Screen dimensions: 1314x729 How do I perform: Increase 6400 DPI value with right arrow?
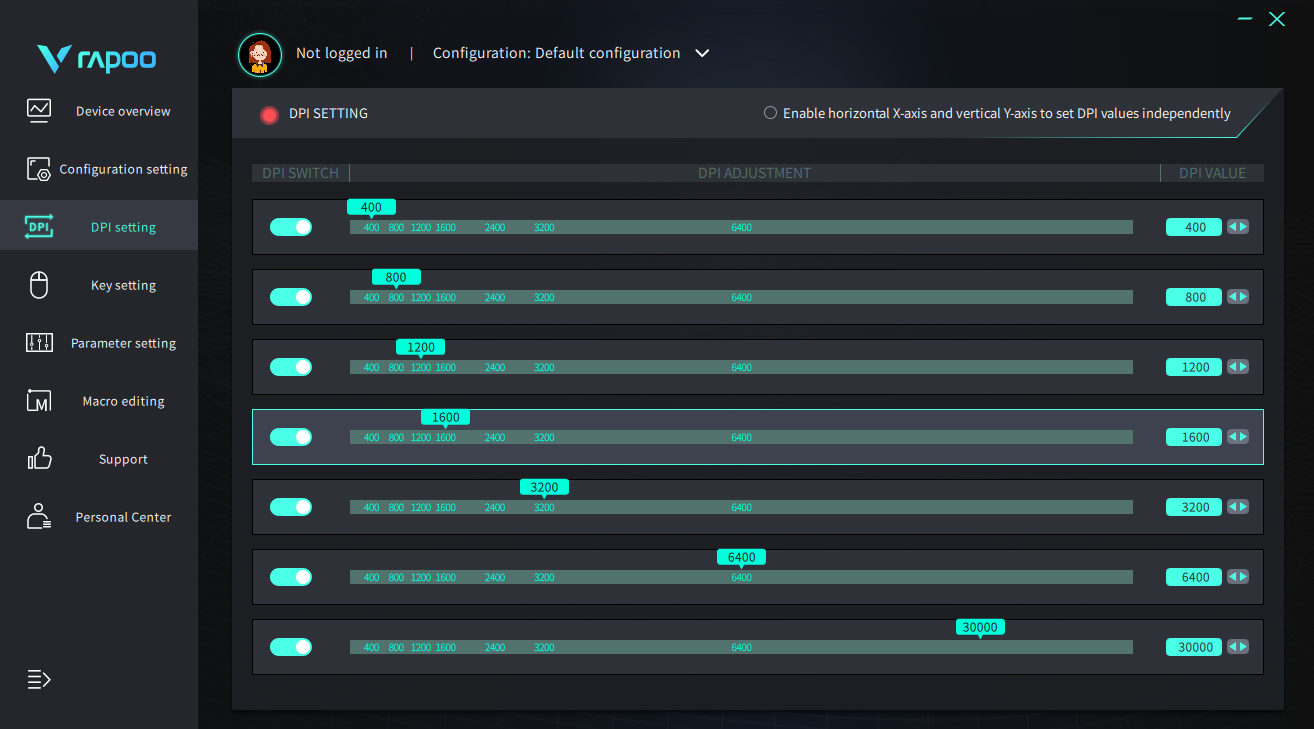pyautogui.click(x=1243, y=577)
